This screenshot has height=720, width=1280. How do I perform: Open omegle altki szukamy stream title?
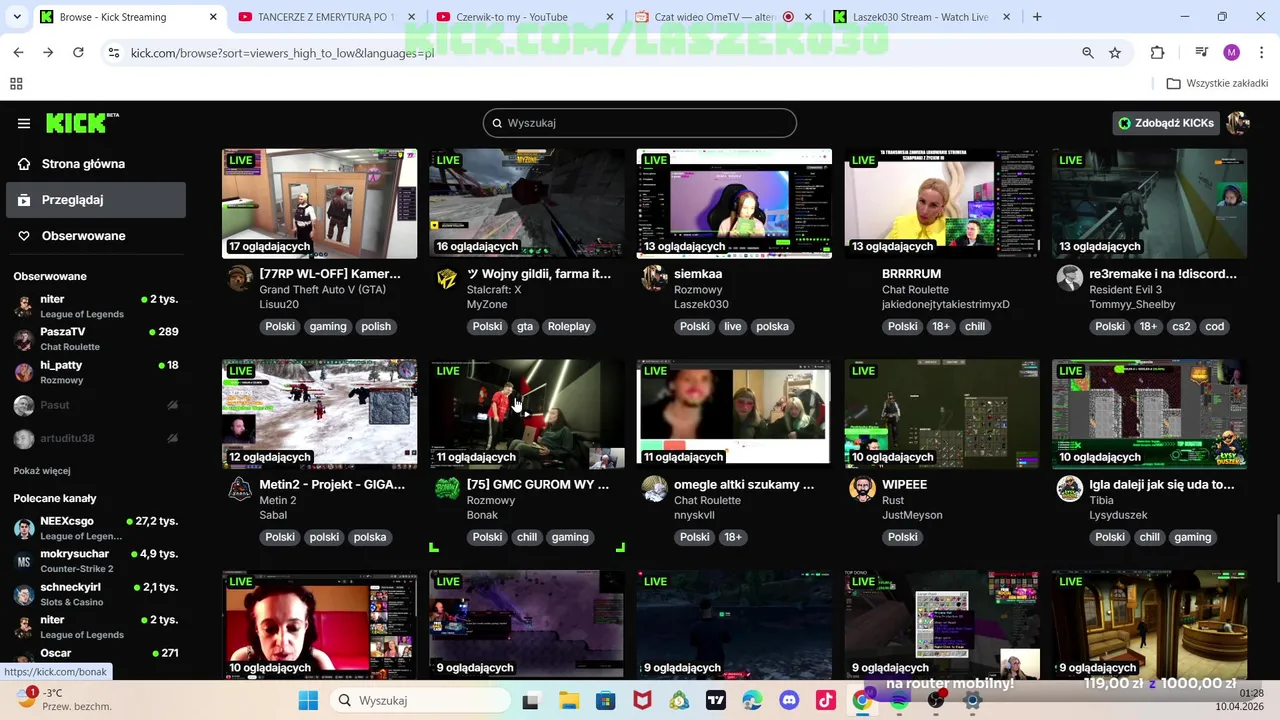coord(730,484)
